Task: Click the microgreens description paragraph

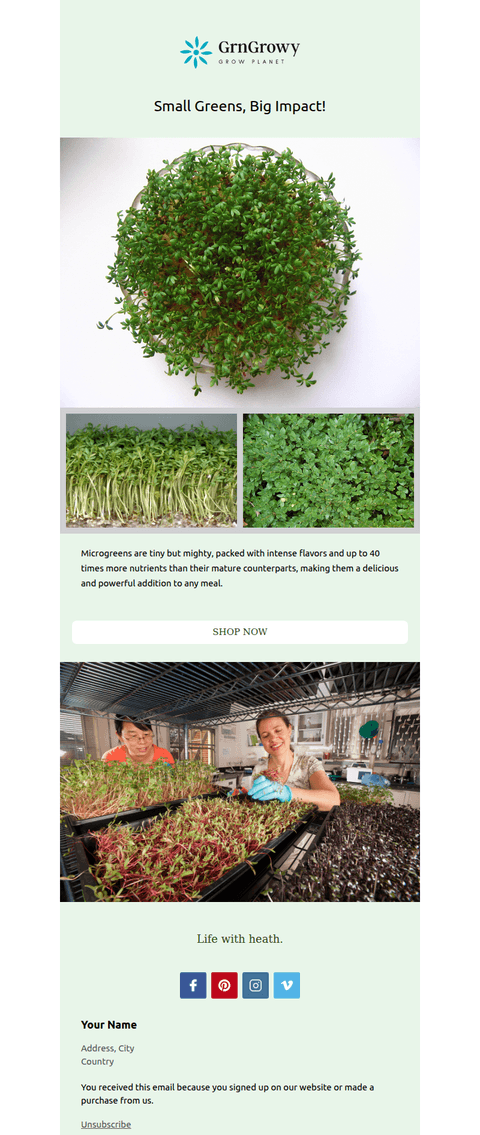Action: pos(240,568)
